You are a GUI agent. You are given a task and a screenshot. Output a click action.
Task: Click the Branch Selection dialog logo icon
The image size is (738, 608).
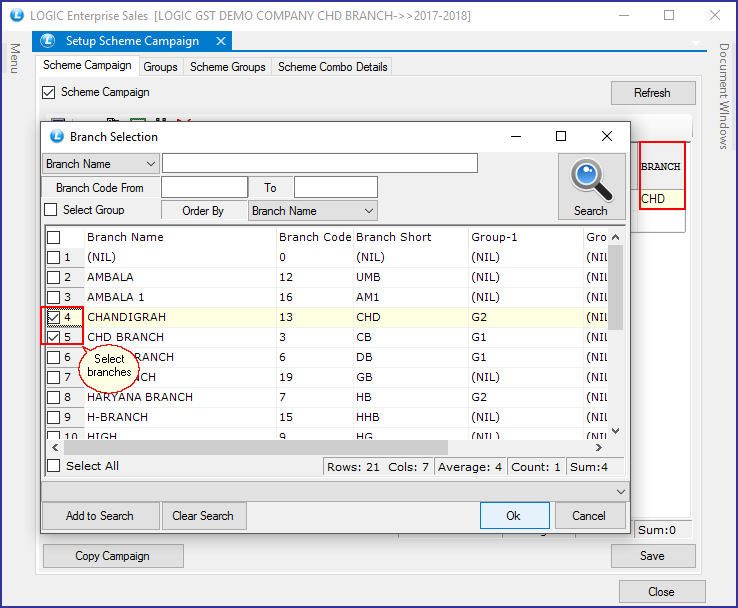click(57, 136)
